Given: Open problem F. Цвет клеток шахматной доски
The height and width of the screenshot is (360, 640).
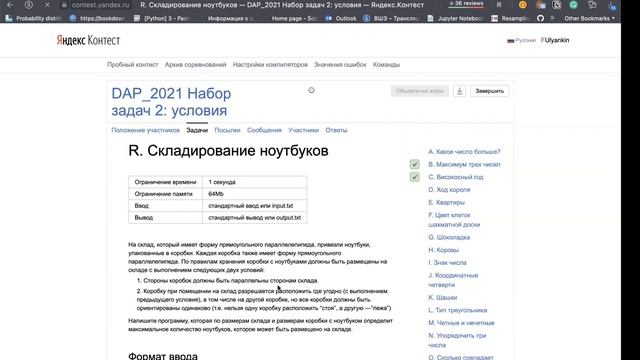Looking at the screenshot, I should coord(454,220).
